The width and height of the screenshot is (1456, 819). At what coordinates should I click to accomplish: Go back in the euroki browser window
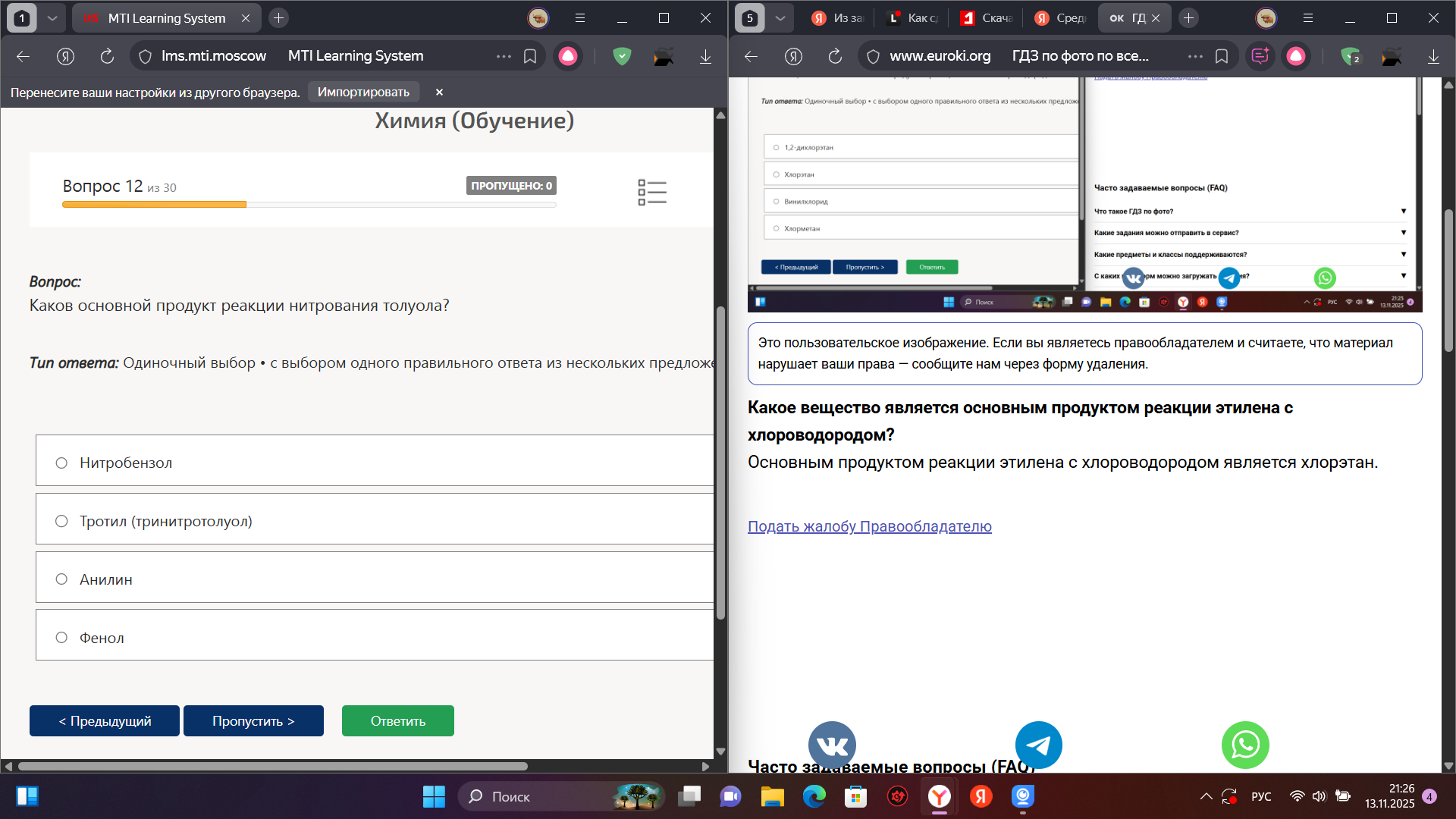click(x=751, y=55)
